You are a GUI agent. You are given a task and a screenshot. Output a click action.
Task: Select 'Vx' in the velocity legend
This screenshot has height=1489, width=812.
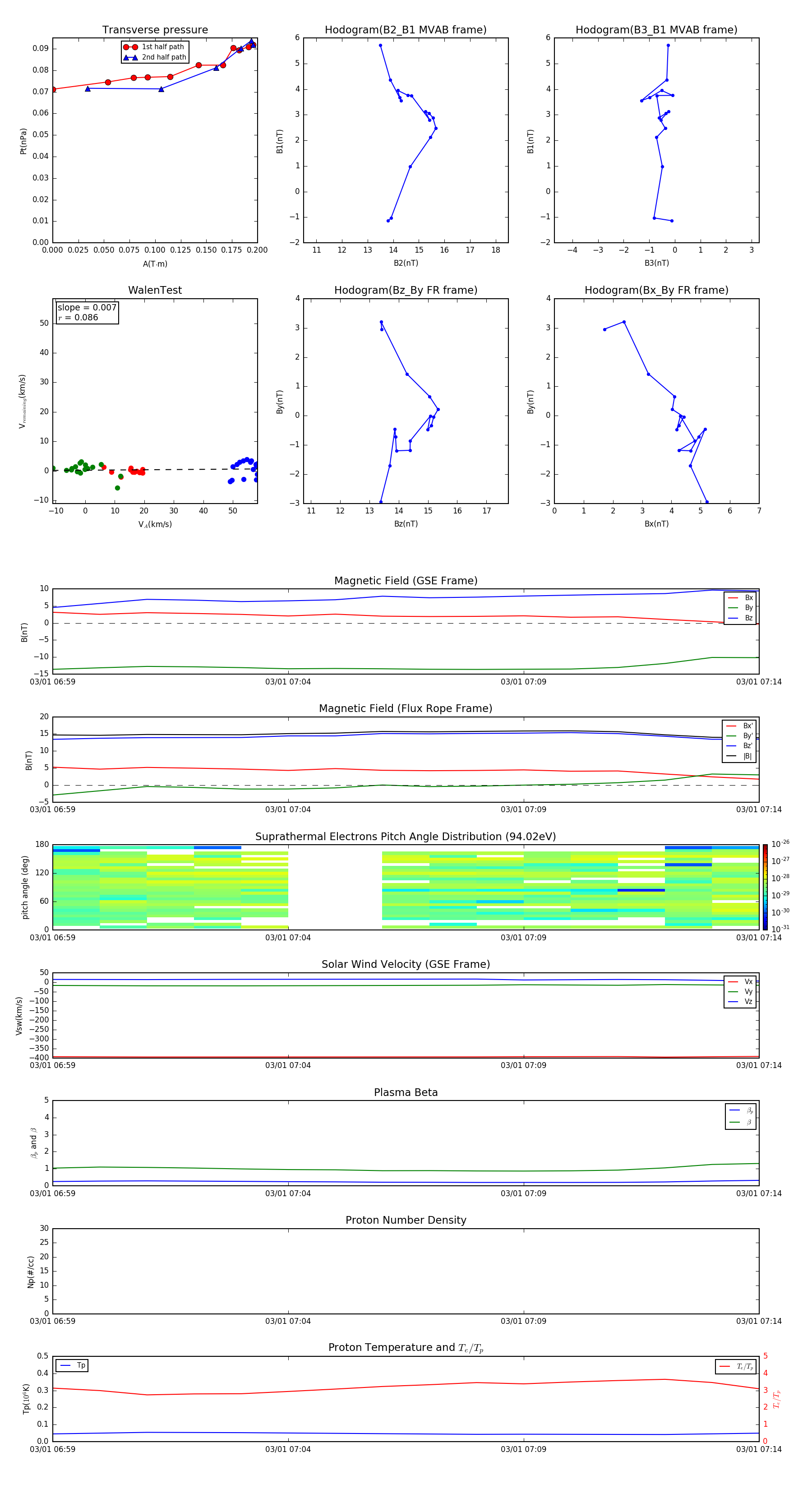(740, 982)
